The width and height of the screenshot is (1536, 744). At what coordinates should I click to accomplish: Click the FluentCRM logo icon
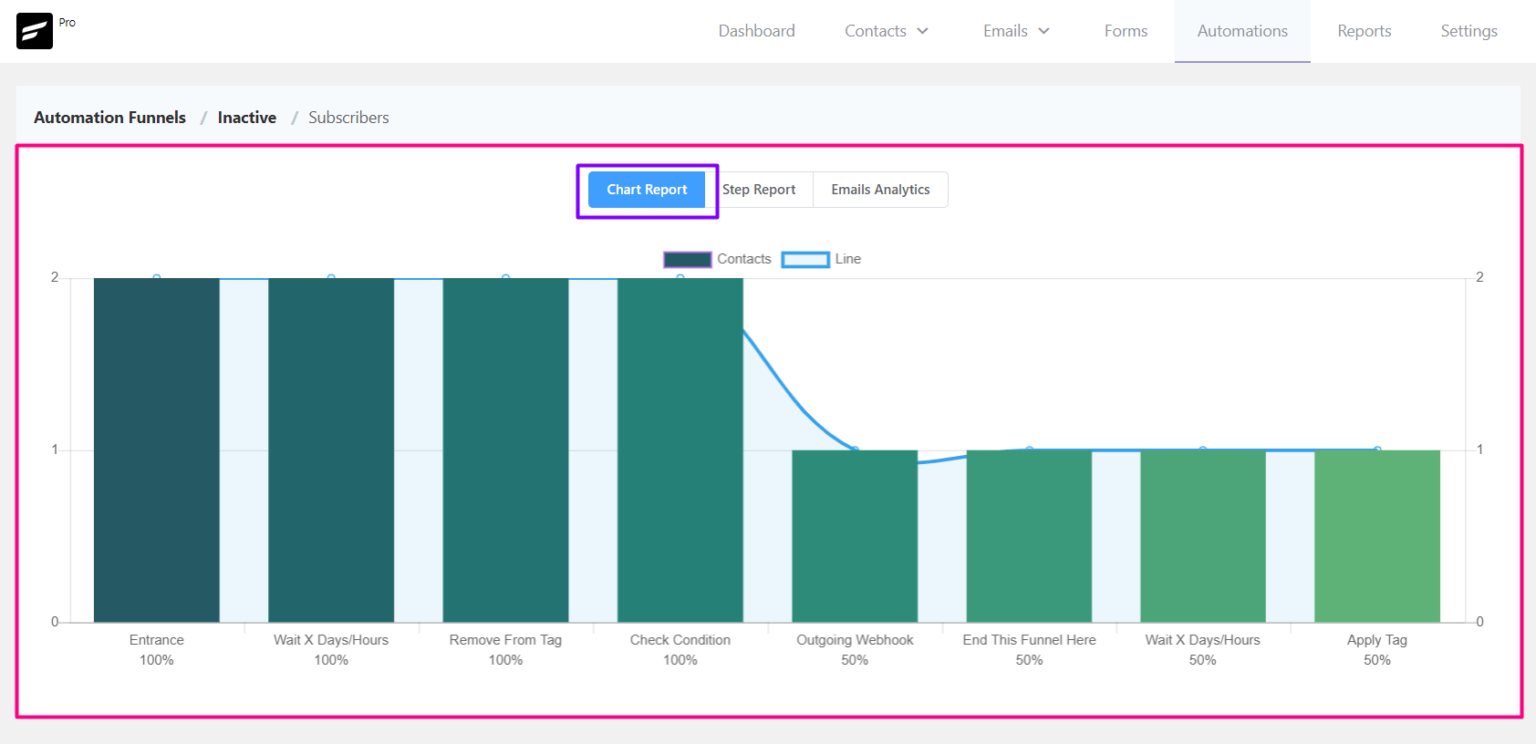[34, 31]
